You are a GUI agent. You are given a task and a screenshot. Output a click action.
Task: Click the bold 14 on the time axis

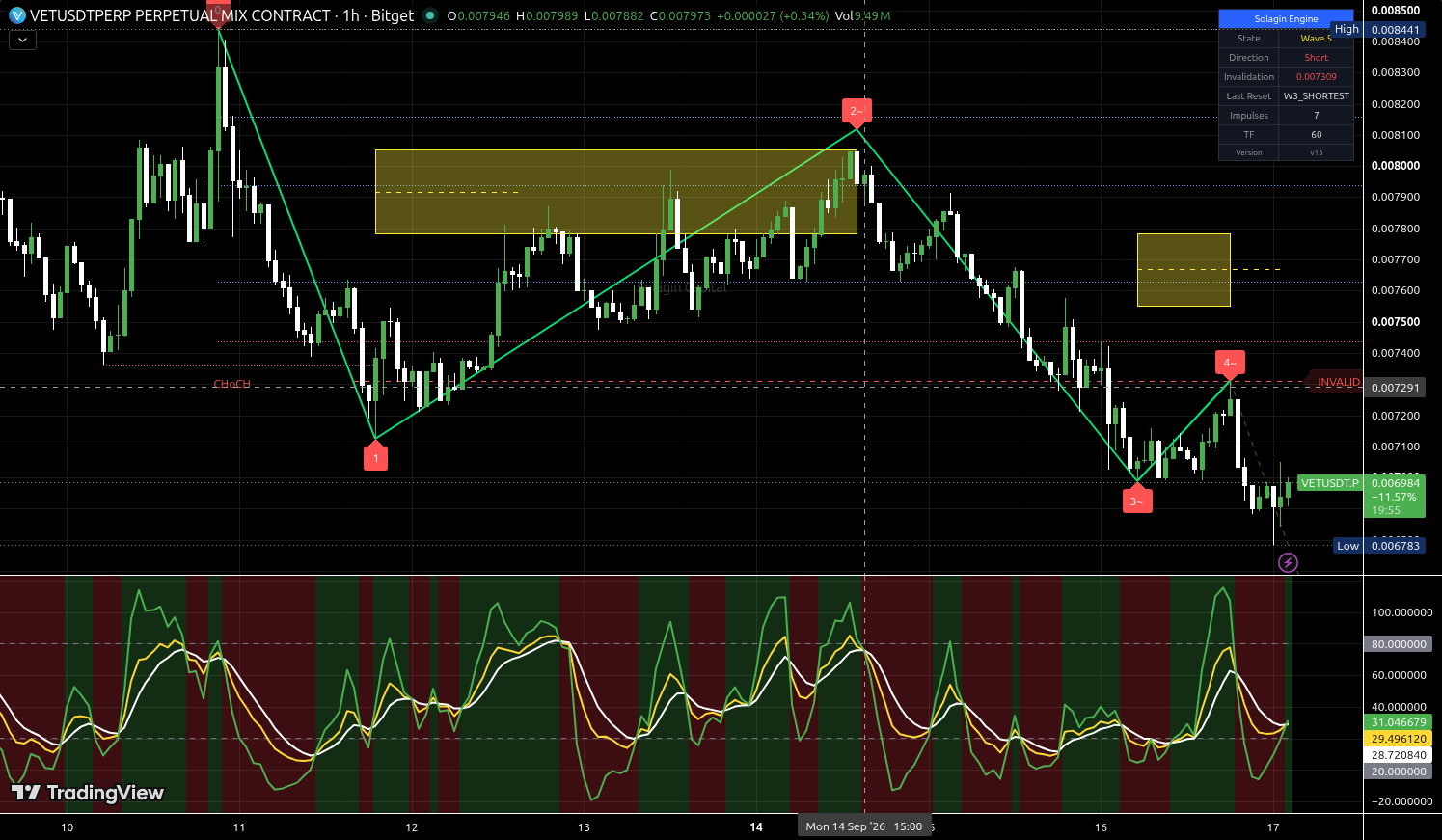pyautogui.click(x=756, y=826)
